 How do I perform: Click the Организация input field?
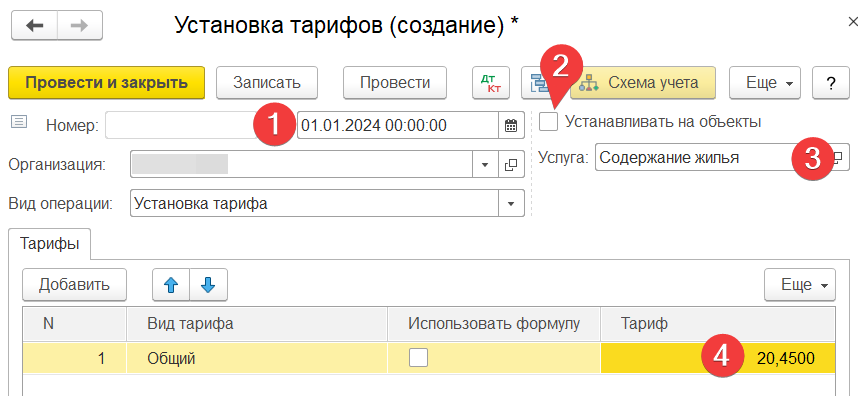(x=302, y=165)
